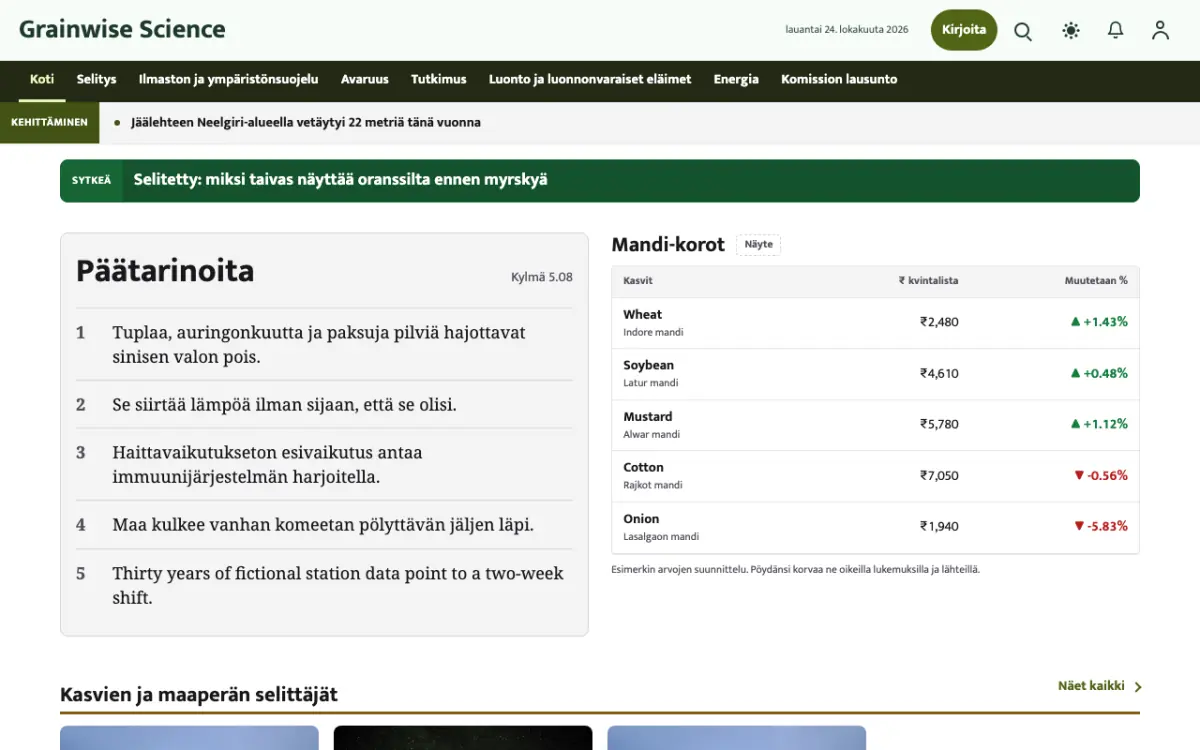Open the Neelgiri glacier ticker headline
Screen dimensions: 1200x750
[306, 123]
